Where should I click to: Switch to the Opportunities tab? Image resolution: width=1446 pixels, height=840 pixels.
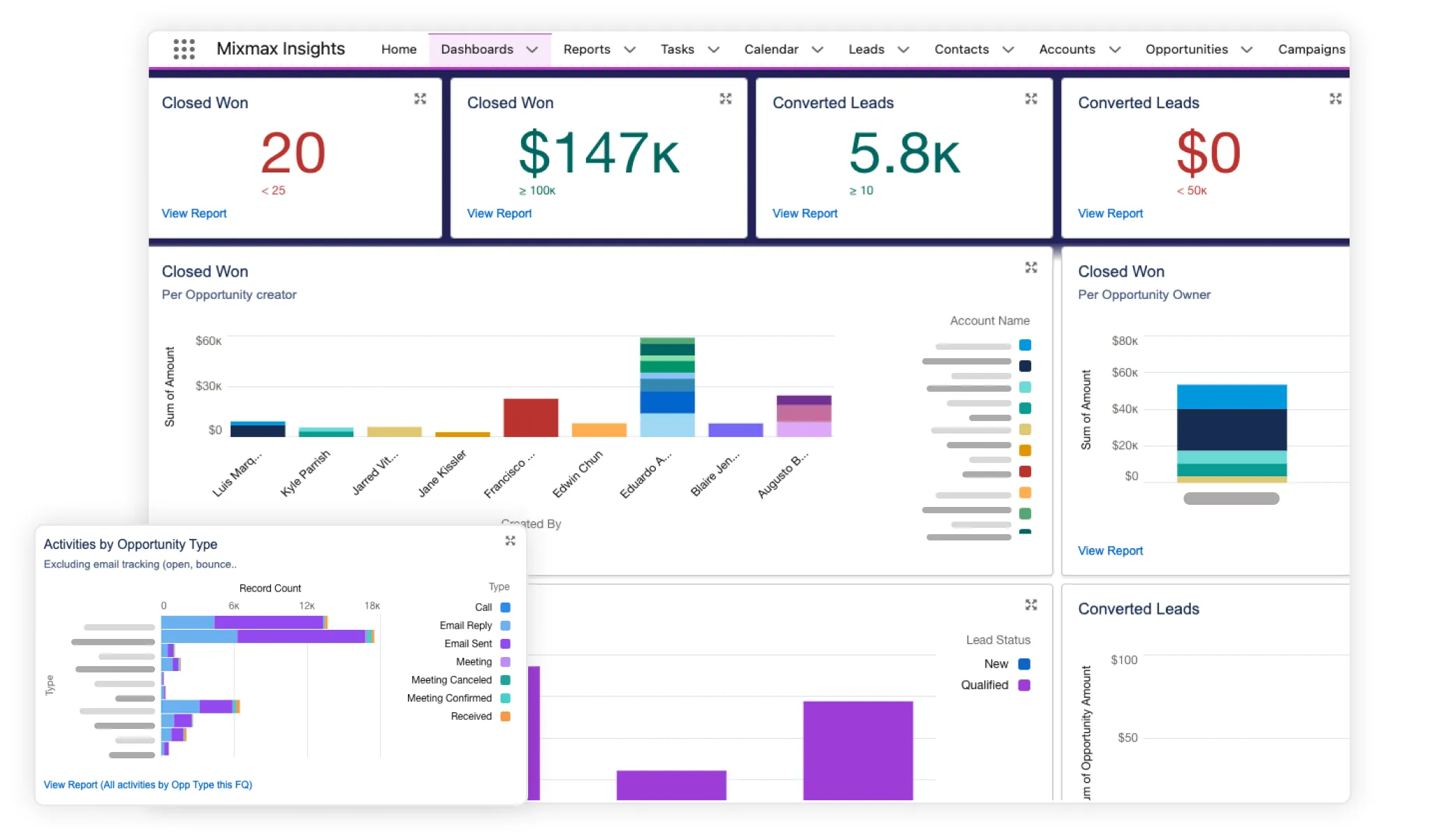1186,50
